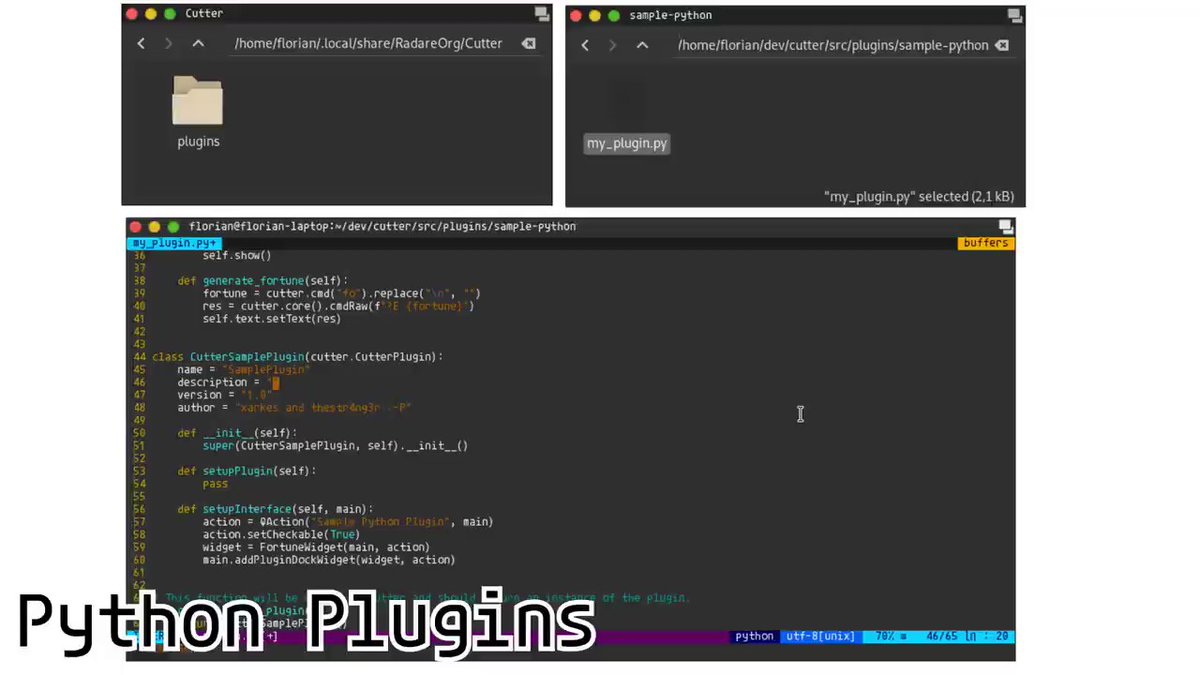Click the main.addPluginDockWidget line
The width and height of the screenshot is (1200, 675).
[329, 560]
